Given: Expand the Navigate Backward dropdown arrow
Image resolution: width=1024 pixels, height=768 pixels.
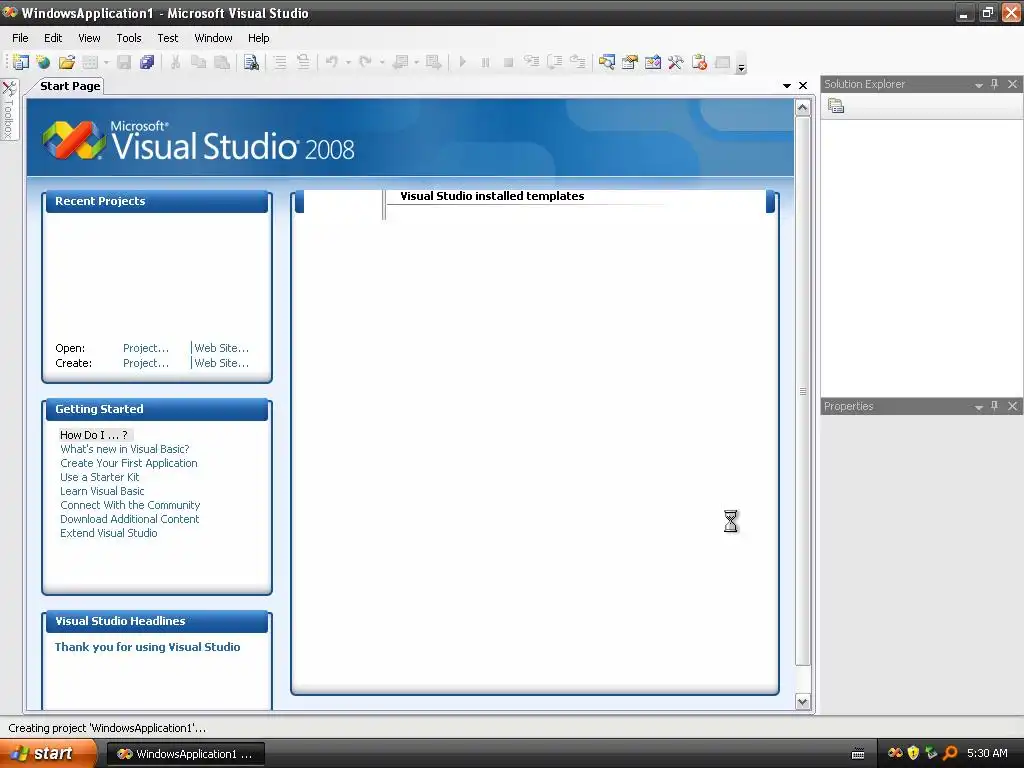Looking at the screenshot, I should (x=416, y=63).
